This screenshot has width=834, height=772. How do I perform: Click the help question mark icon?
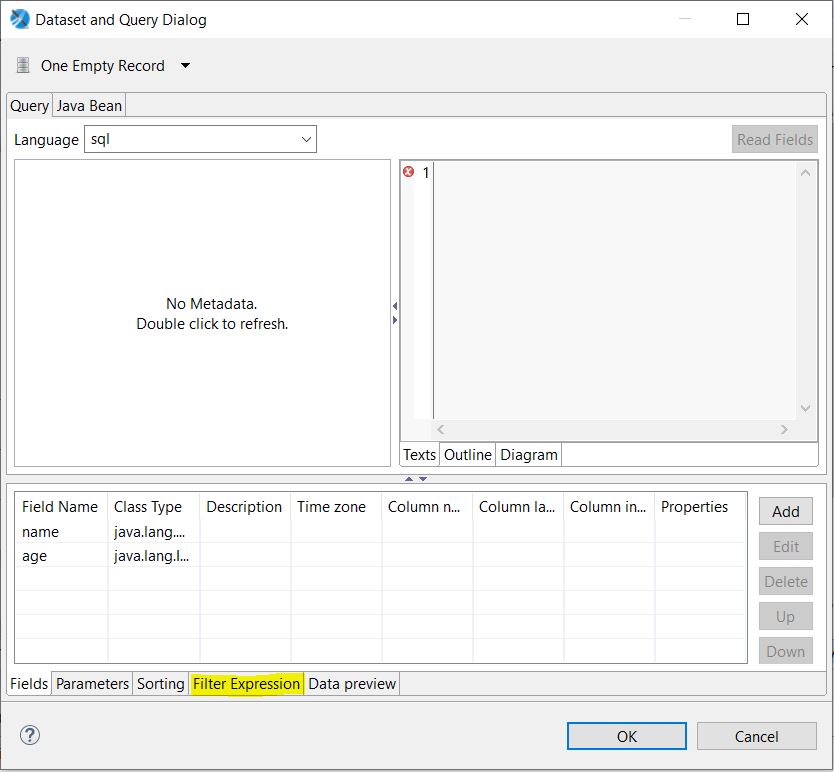(x=29, y=735)
